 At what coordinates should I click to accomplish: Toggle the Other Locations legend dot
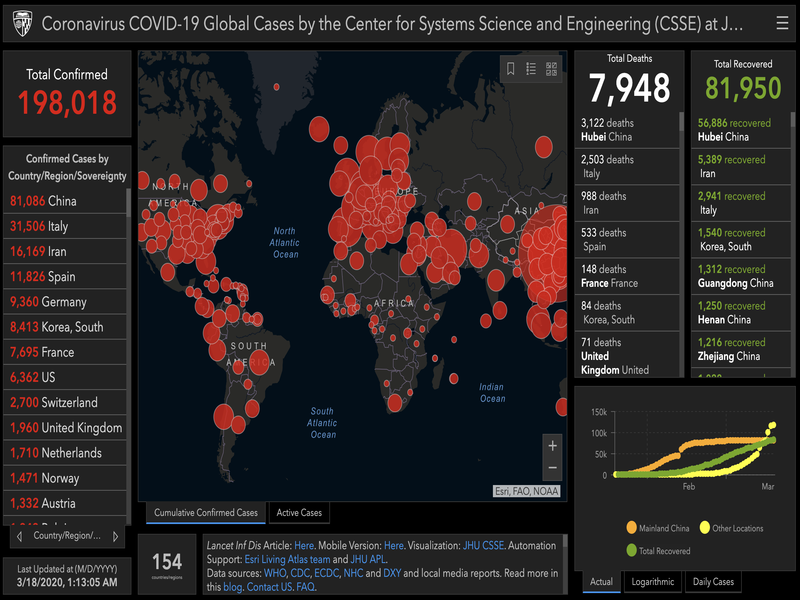click(705, 528)
